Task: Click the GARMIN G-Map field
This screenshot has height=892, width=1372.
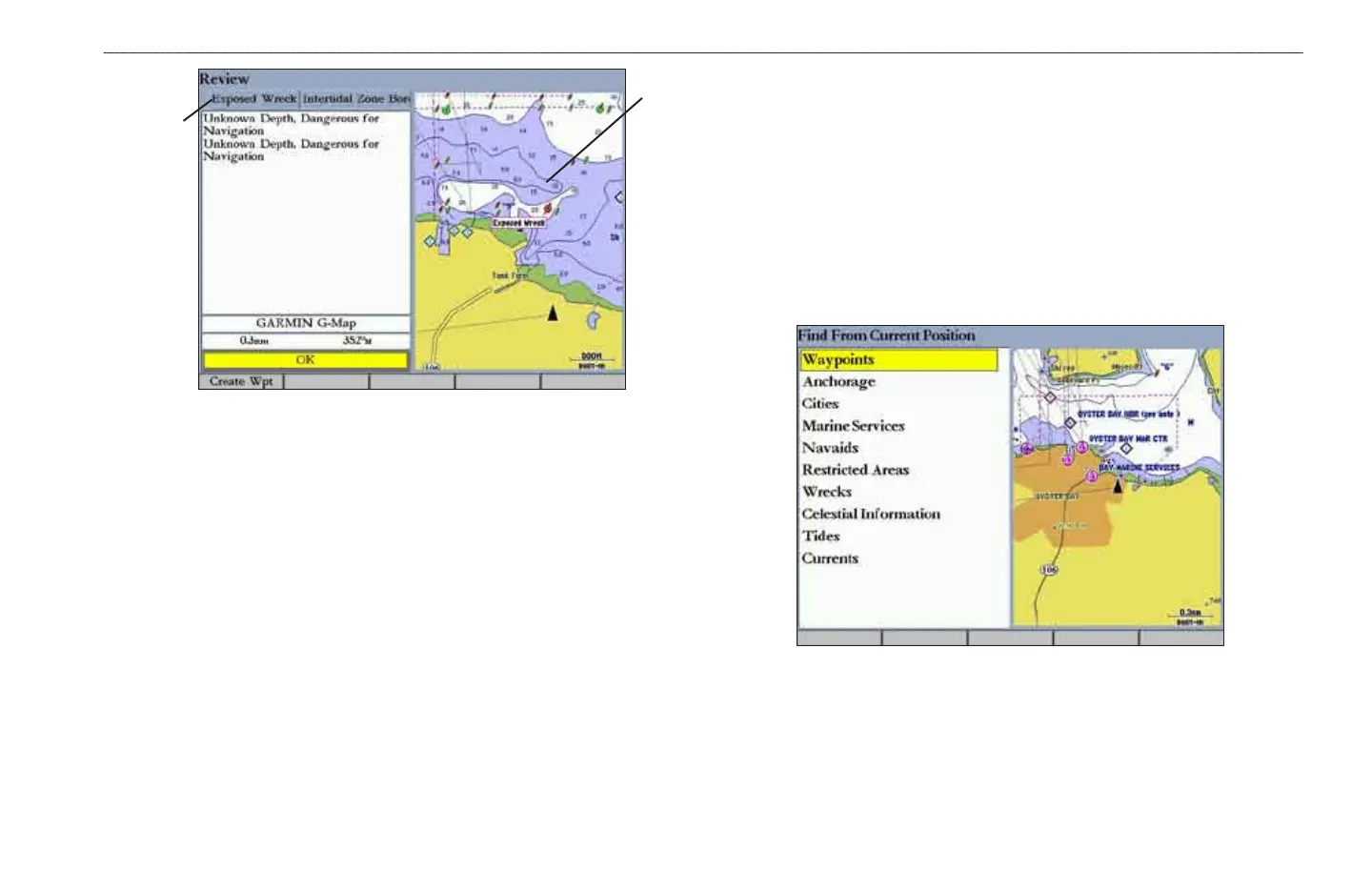Action: click(x=306, y=323)
